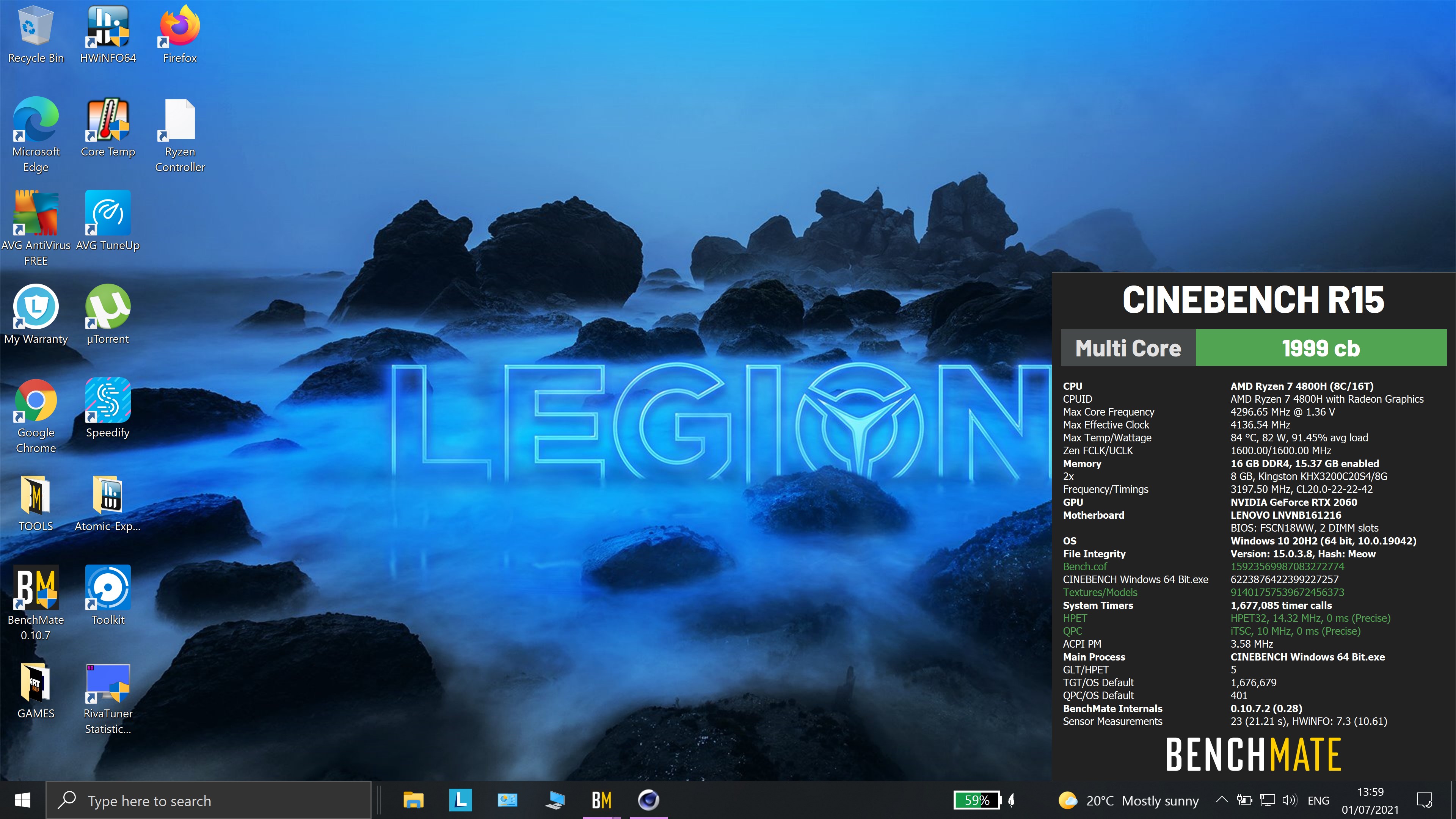
Task: Switch to Cinebench in the taskbar
Action: point(648,800)
